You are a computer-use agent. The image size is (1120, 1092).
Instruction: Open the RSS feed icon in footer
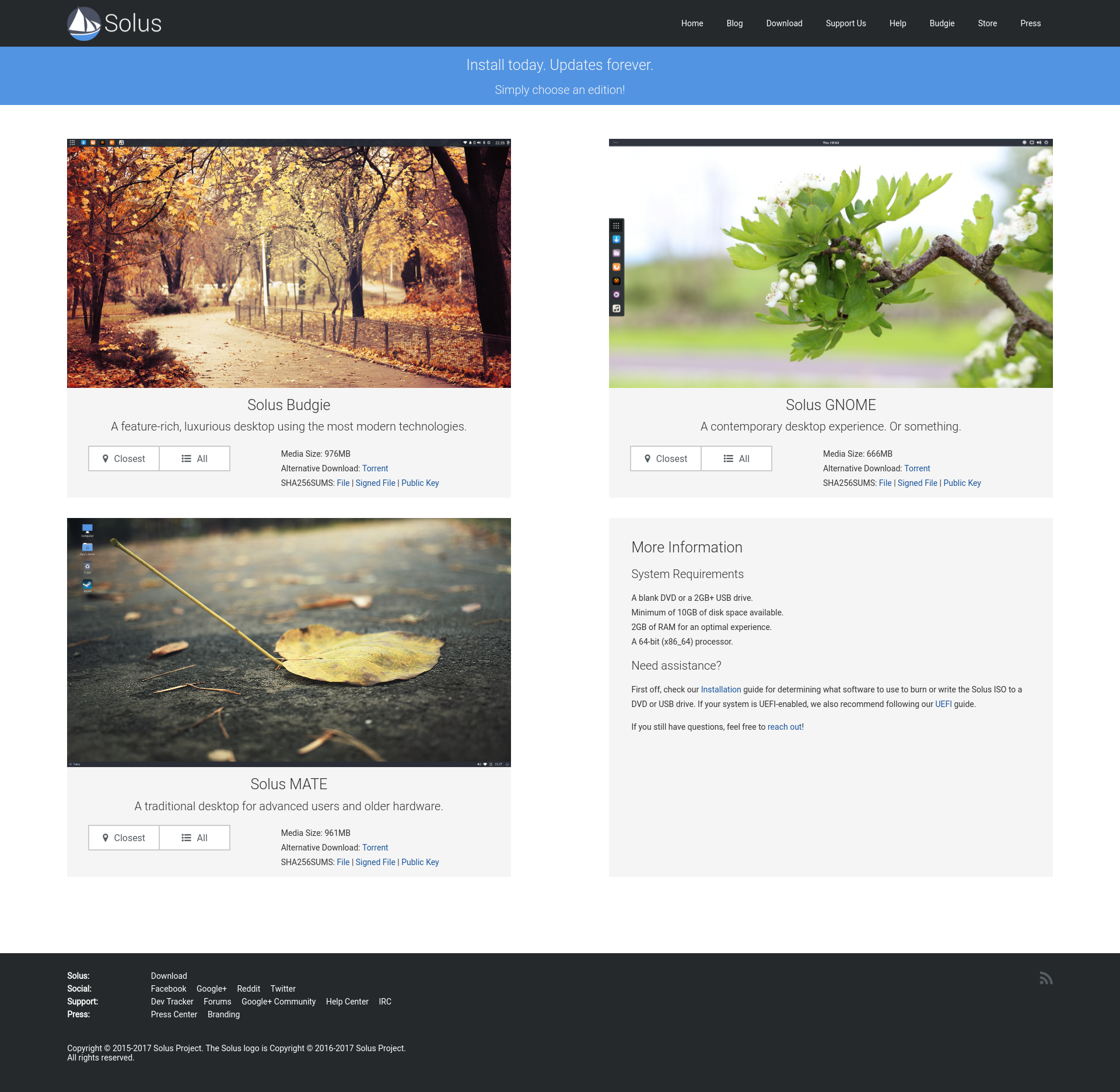(x=1046, y=978)
